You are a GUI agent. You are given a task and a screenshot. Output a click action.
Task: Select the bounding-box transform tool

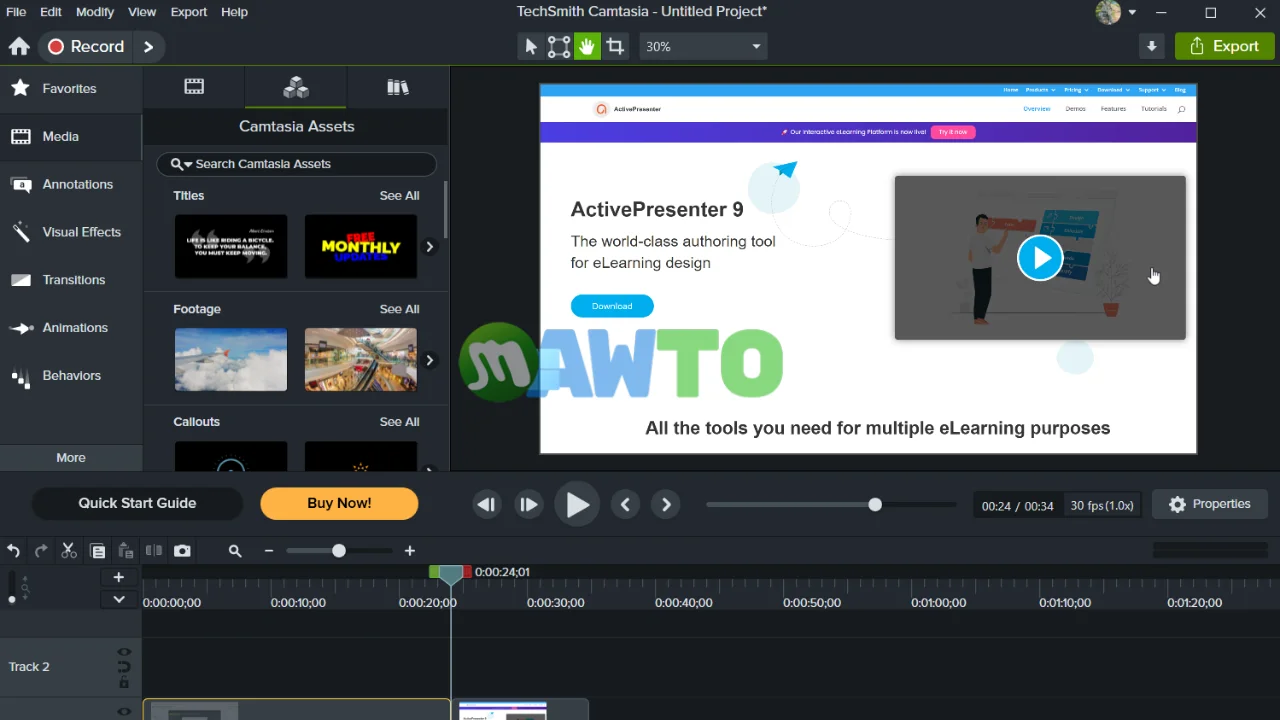559,46
